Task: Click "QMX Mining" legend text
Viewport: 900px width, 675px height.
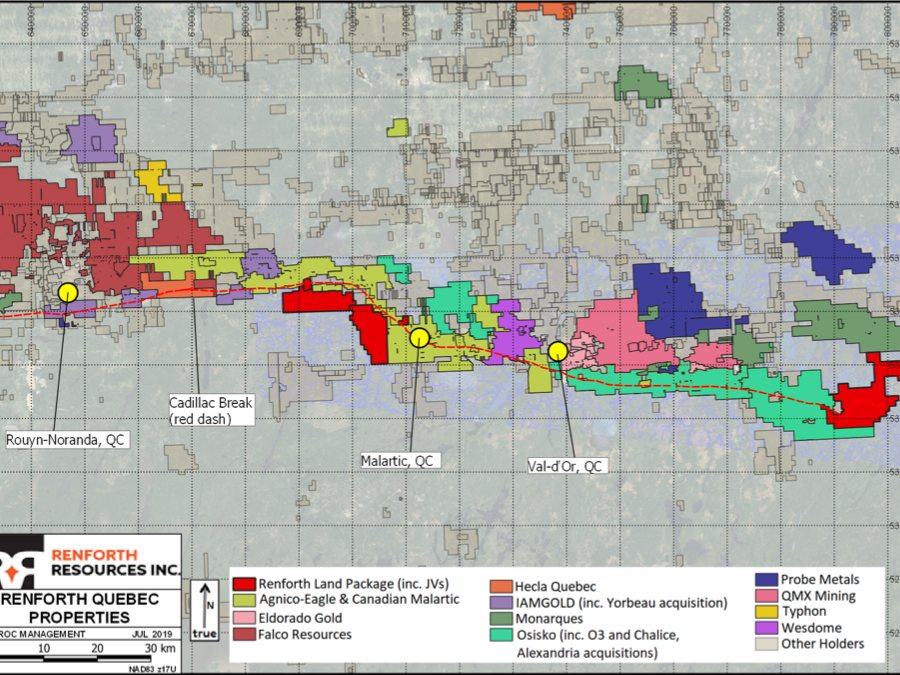Action: click(818, 596)
